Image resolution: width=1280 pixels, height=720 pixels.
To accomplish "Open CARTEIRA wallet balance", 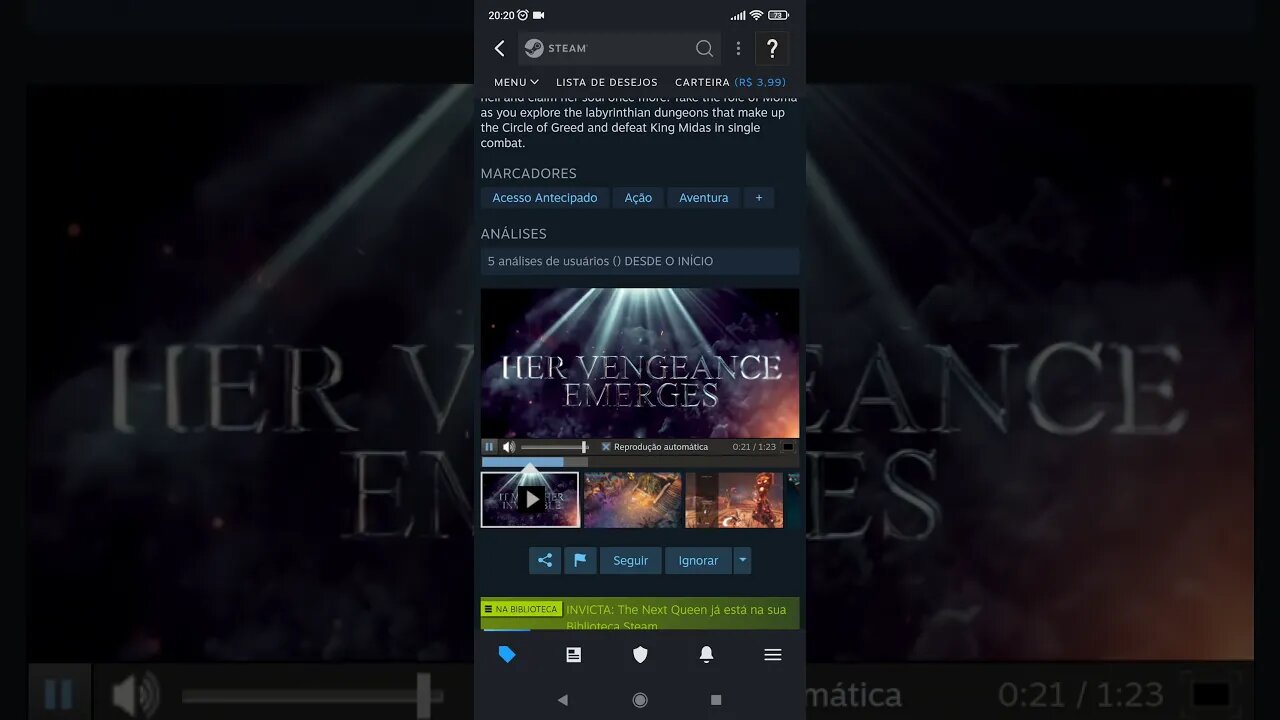I will pos(730,82).
